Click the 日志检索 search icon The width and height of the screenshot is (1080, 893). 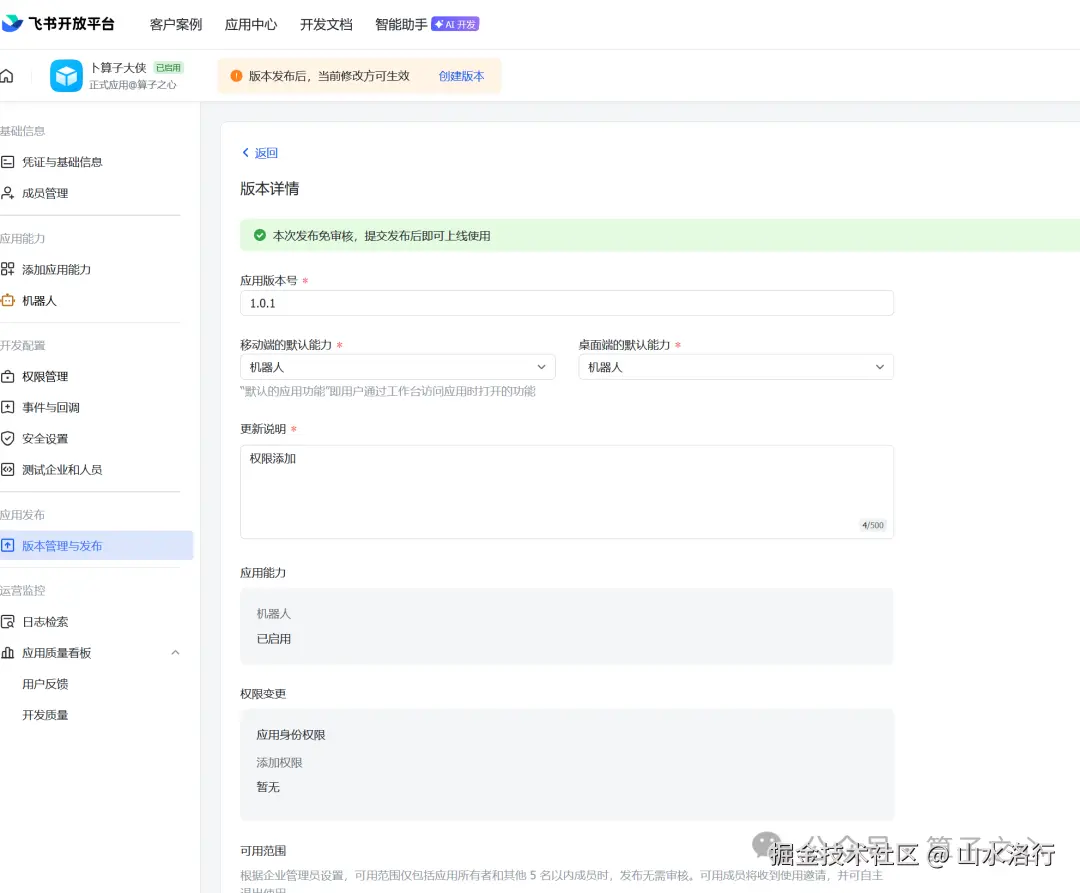pos(8,622)
